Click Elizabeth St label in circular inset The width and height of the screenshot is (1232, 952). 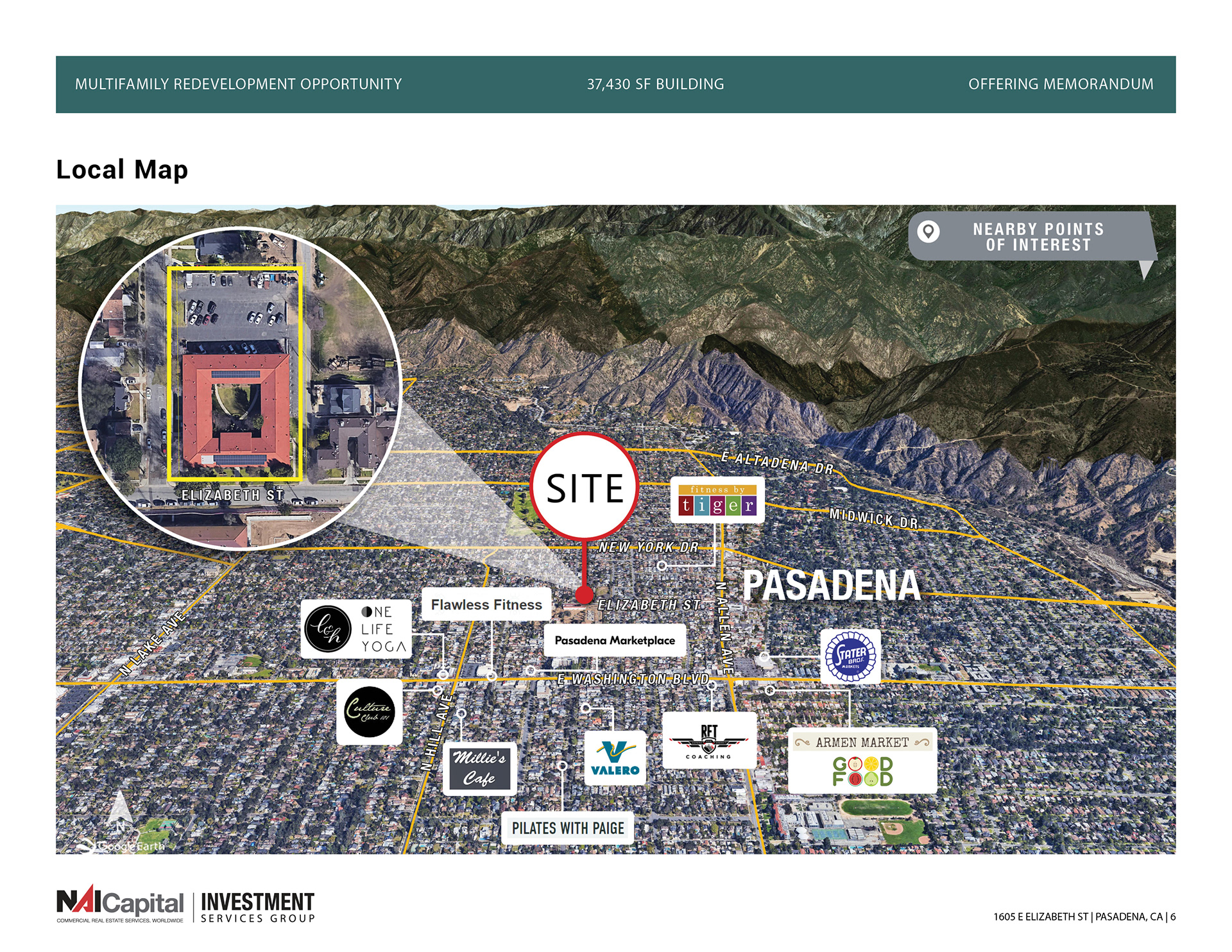point(232,495)
